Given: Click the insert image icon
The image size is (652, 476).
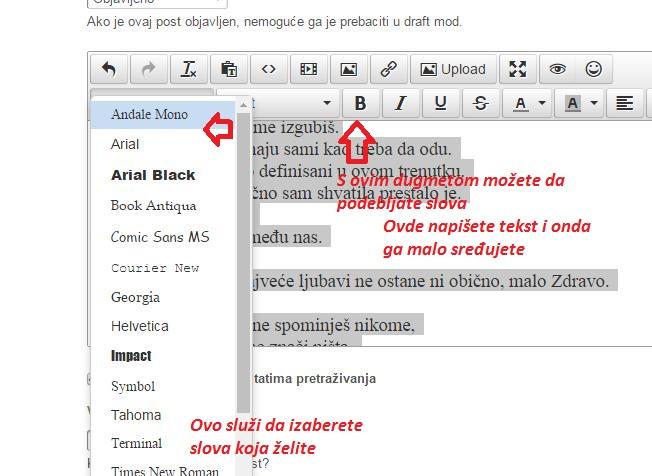Looking at the screenshot, I should [x=348, y=69].
